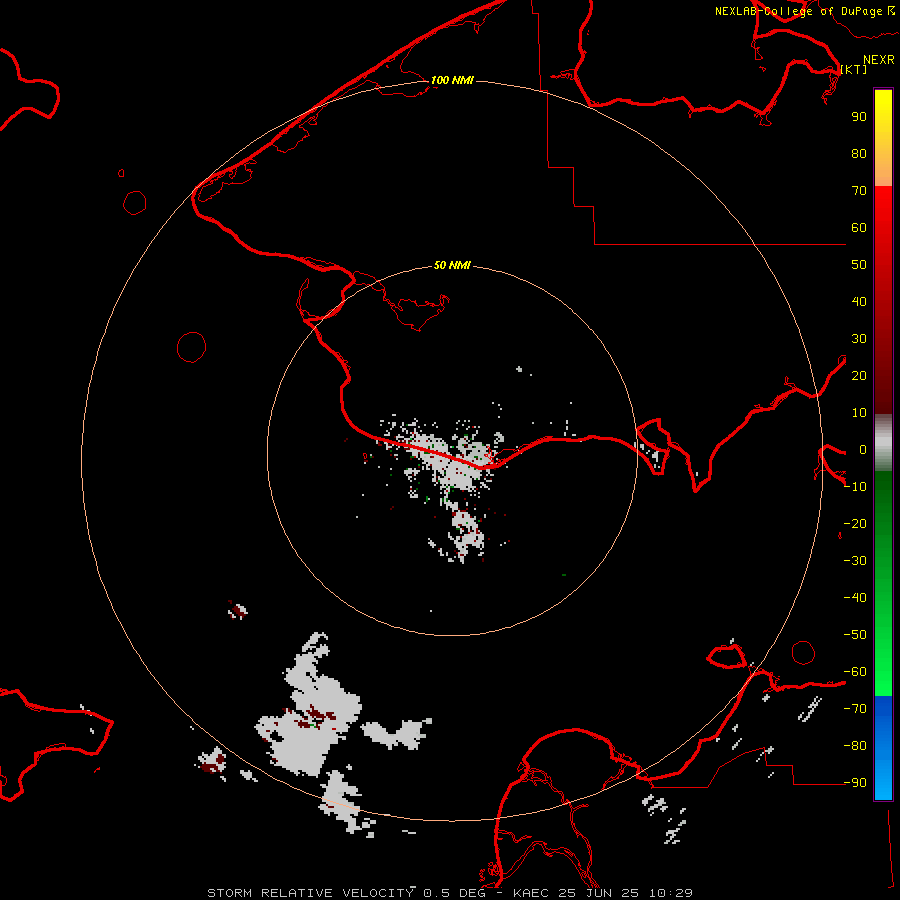This screenshot has height=900, width=900.
Task: Click the "10:29" timestamp text
Action: point(671,893)
